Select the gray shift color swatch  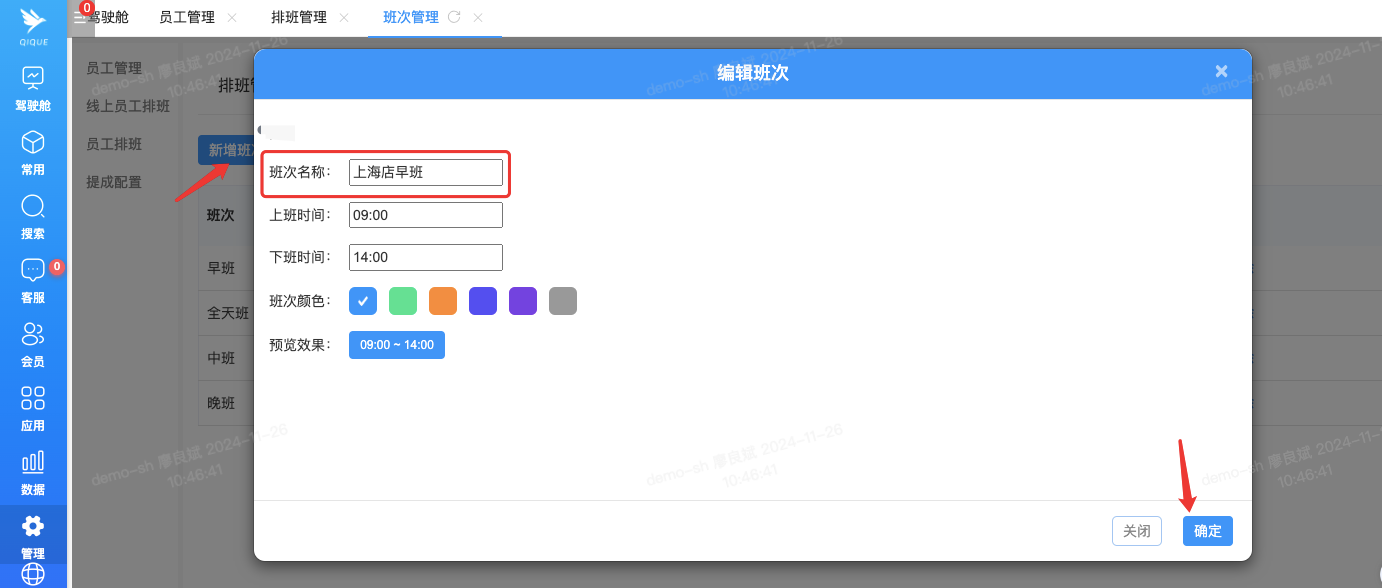point(563,301)
